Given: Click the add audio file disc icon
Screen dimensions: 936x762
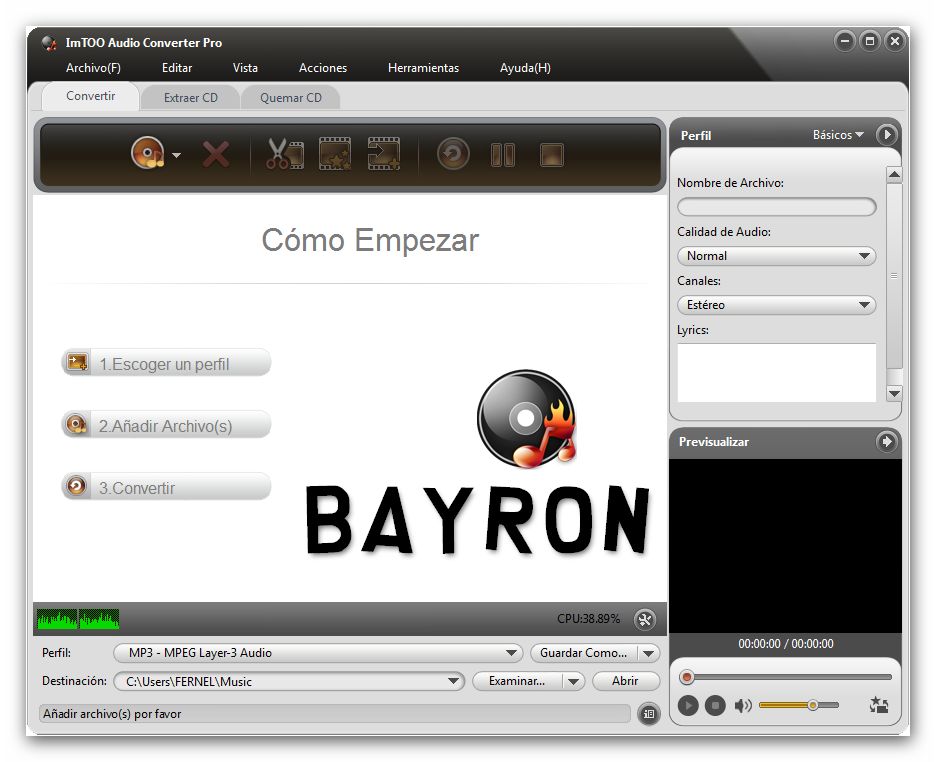Looking at the screenshot, I should pos(147,152).
